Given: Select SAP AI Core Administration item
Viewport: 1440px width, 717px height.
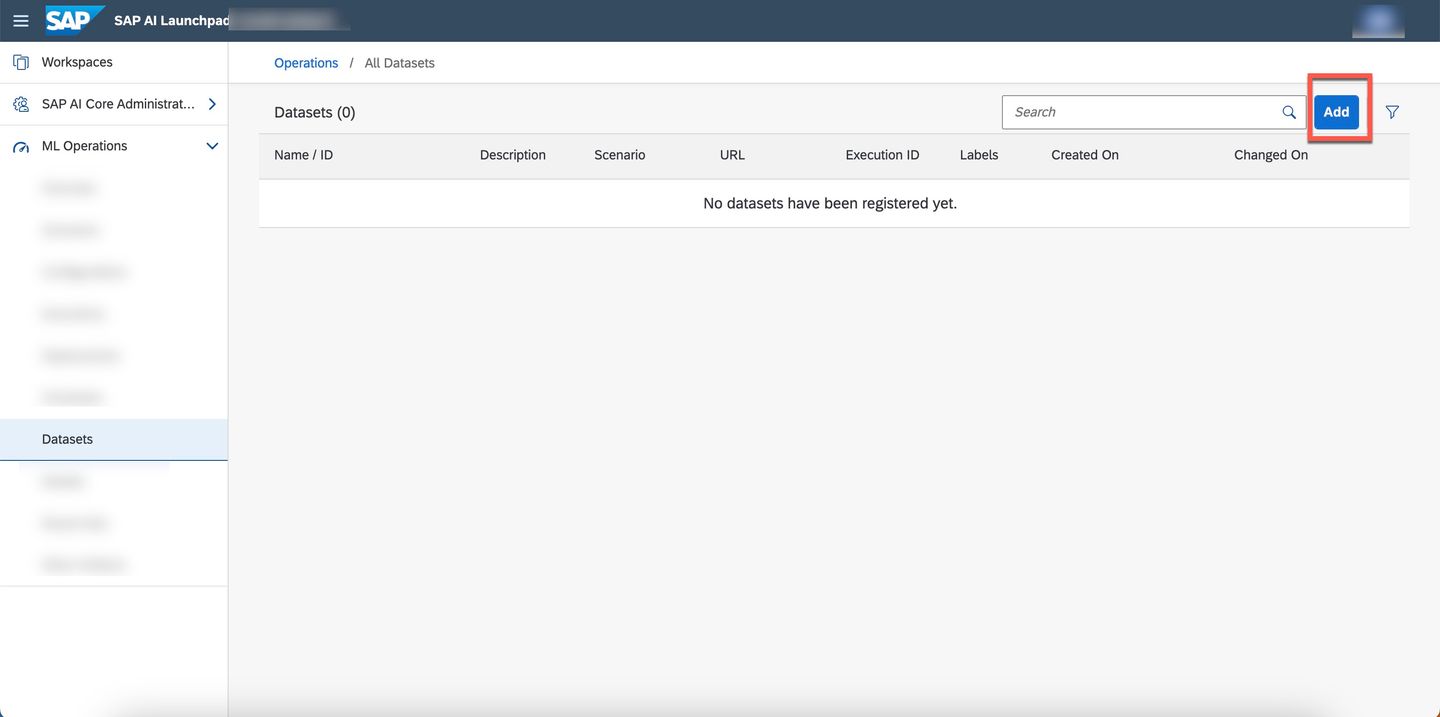Looking at the screenshot, I should [x=114, y=104].
